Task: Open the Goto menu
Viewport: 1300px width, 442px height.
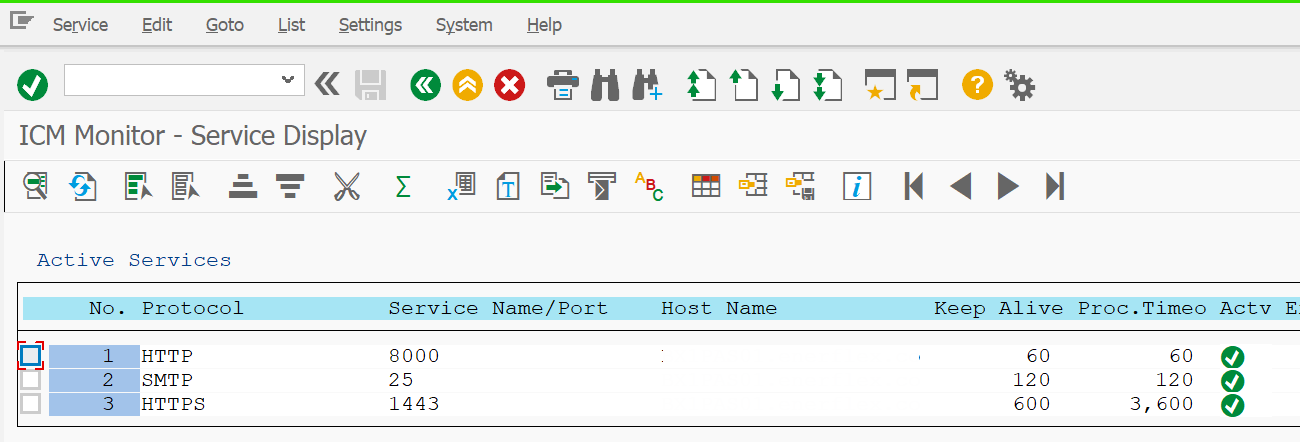Action: click(224, 25)
